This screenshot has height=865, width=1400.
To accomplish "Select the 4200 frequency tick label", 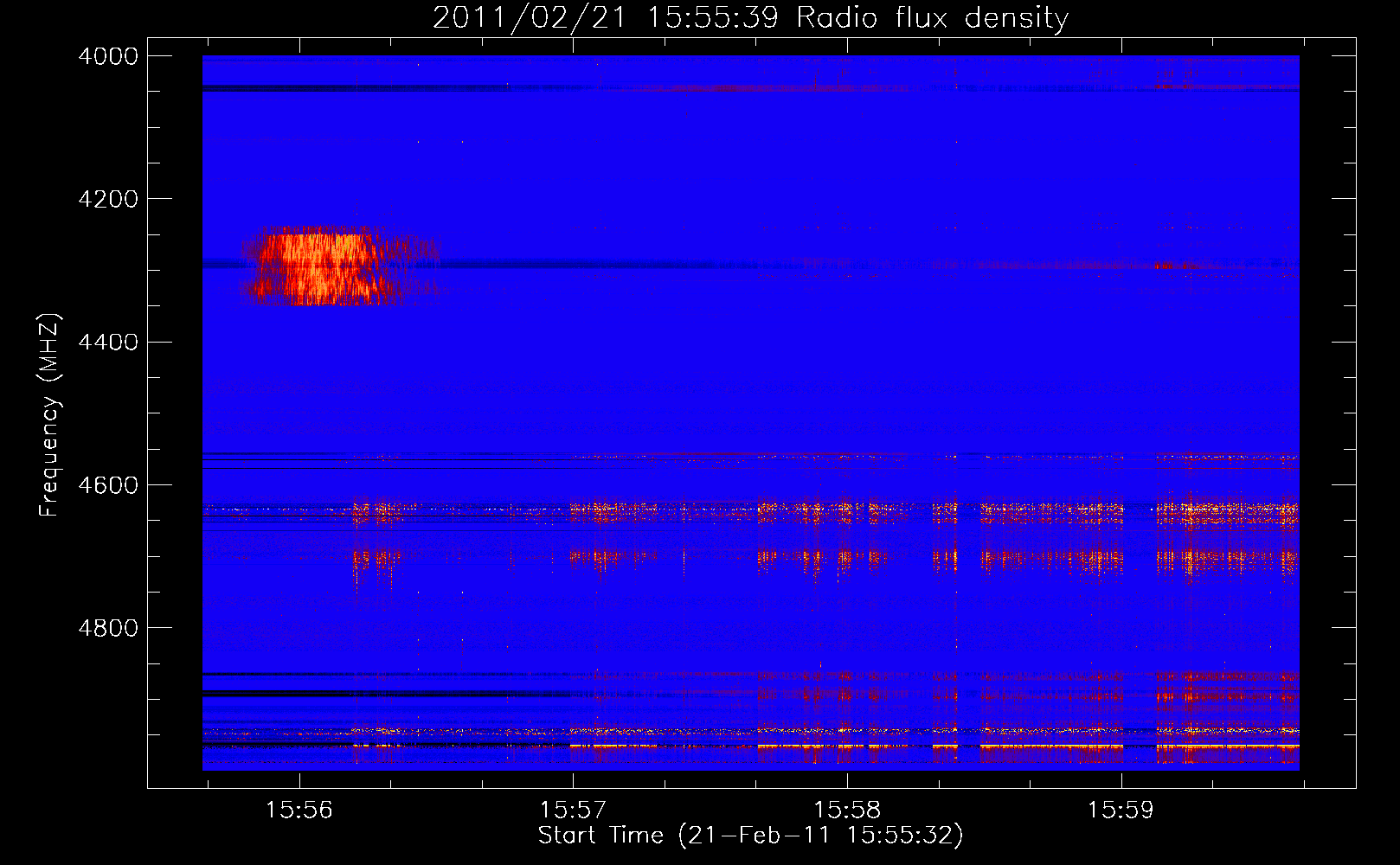I will pos(108,199).
